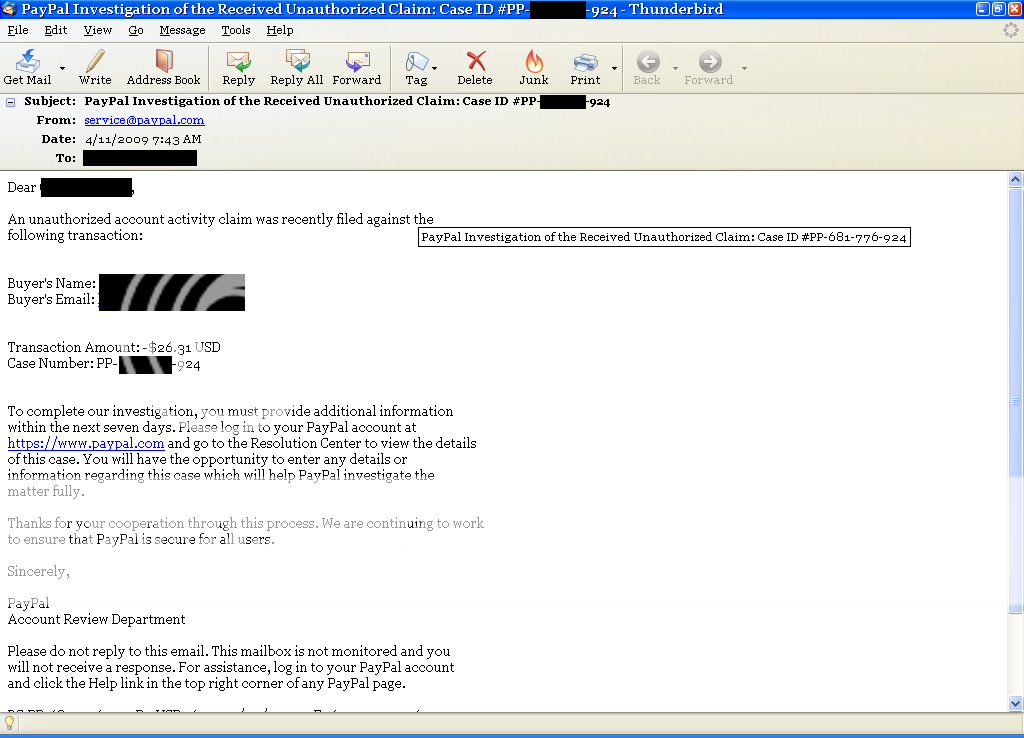The height and width of the screenshot is (738, 1024).
Task: Click the service@paypal.com sender link
Action: 144,120
